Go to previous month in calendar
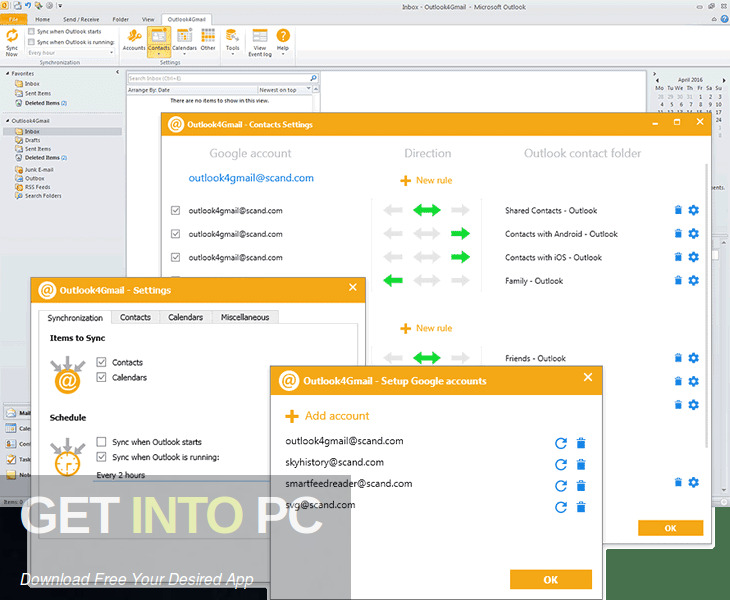Screen dimensions: 730x600 click(657, 80)
